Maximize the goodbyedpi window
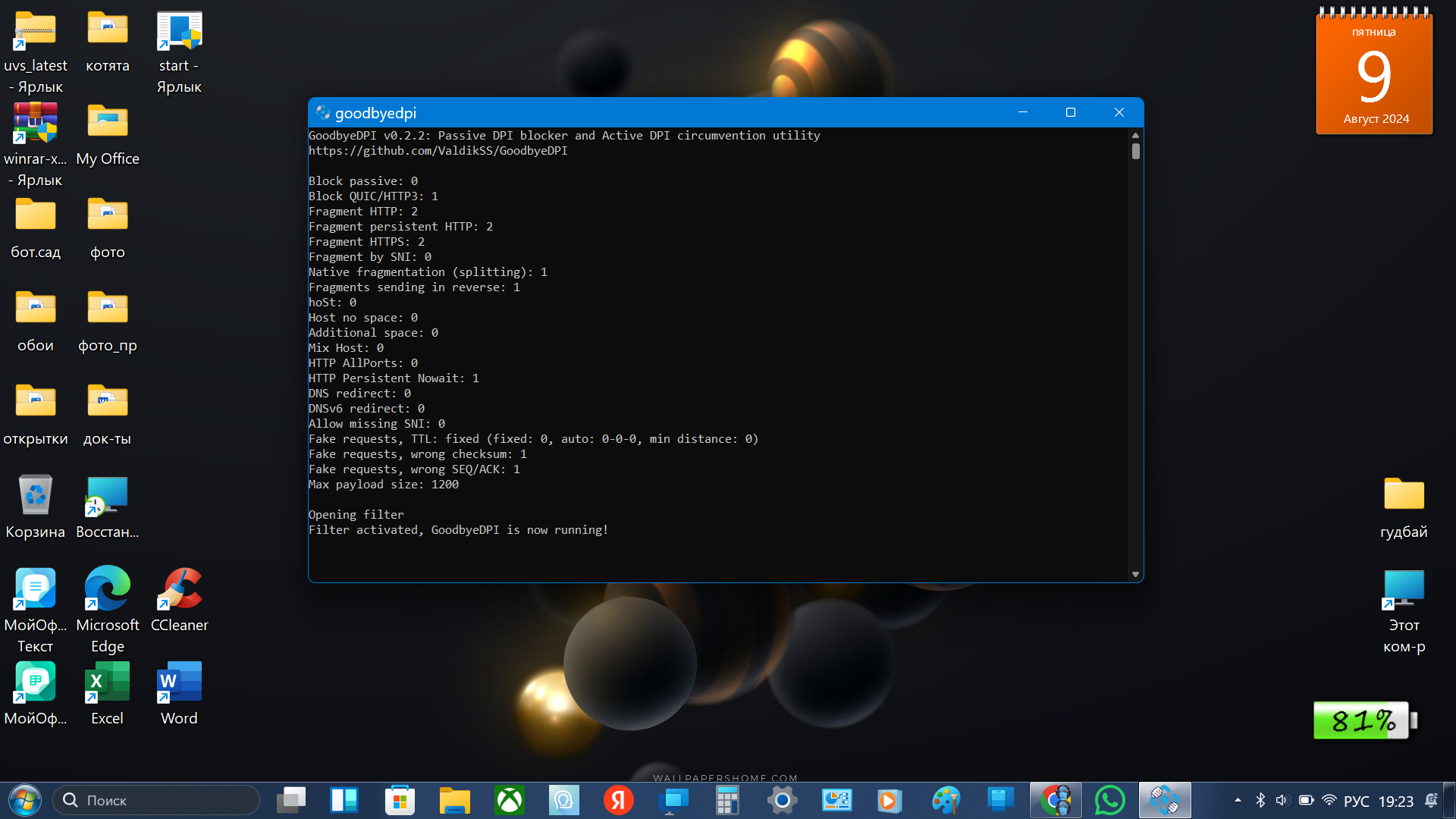 1071,112
